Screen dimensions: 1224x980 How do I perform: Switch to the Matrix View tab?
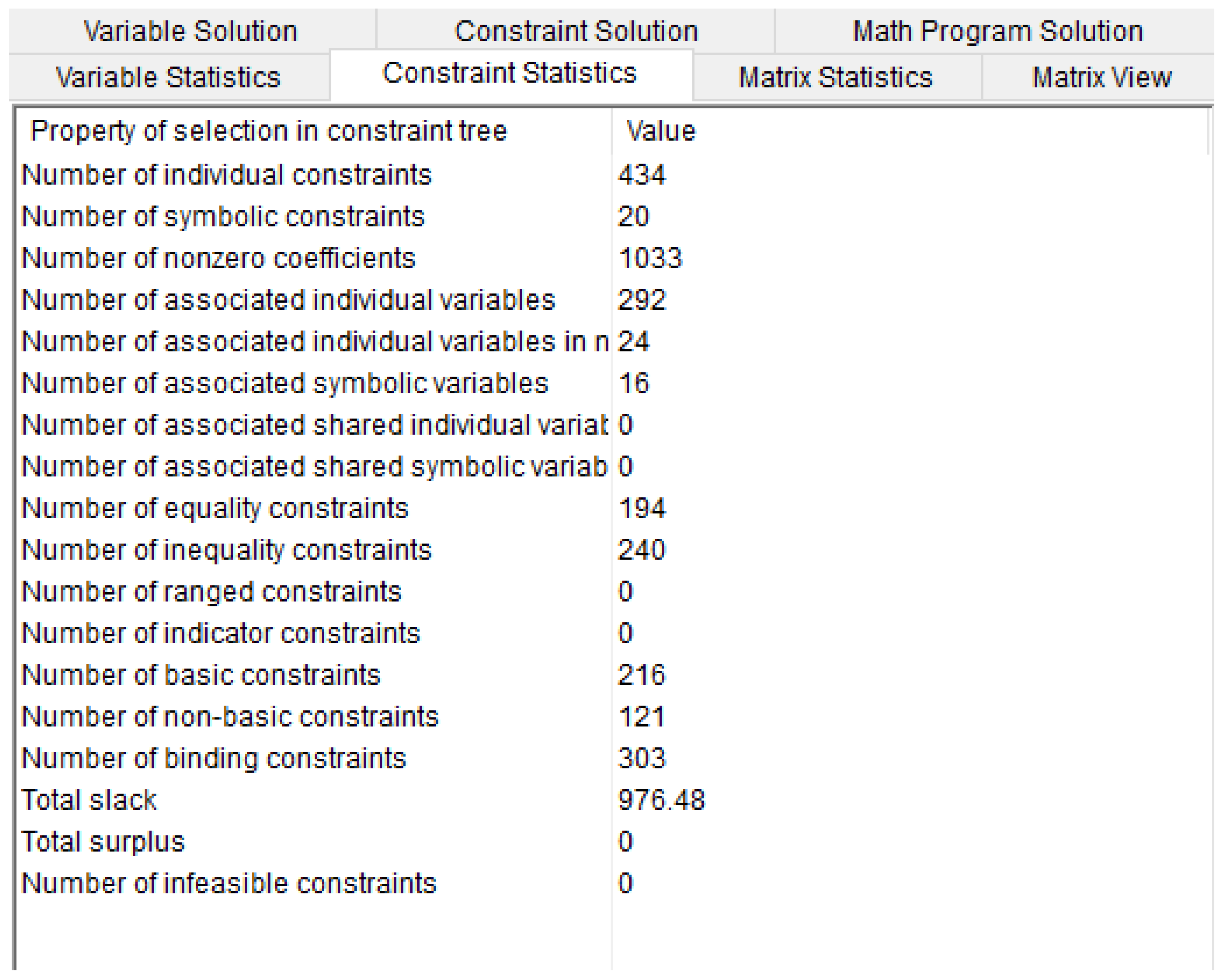point(1101,77)
